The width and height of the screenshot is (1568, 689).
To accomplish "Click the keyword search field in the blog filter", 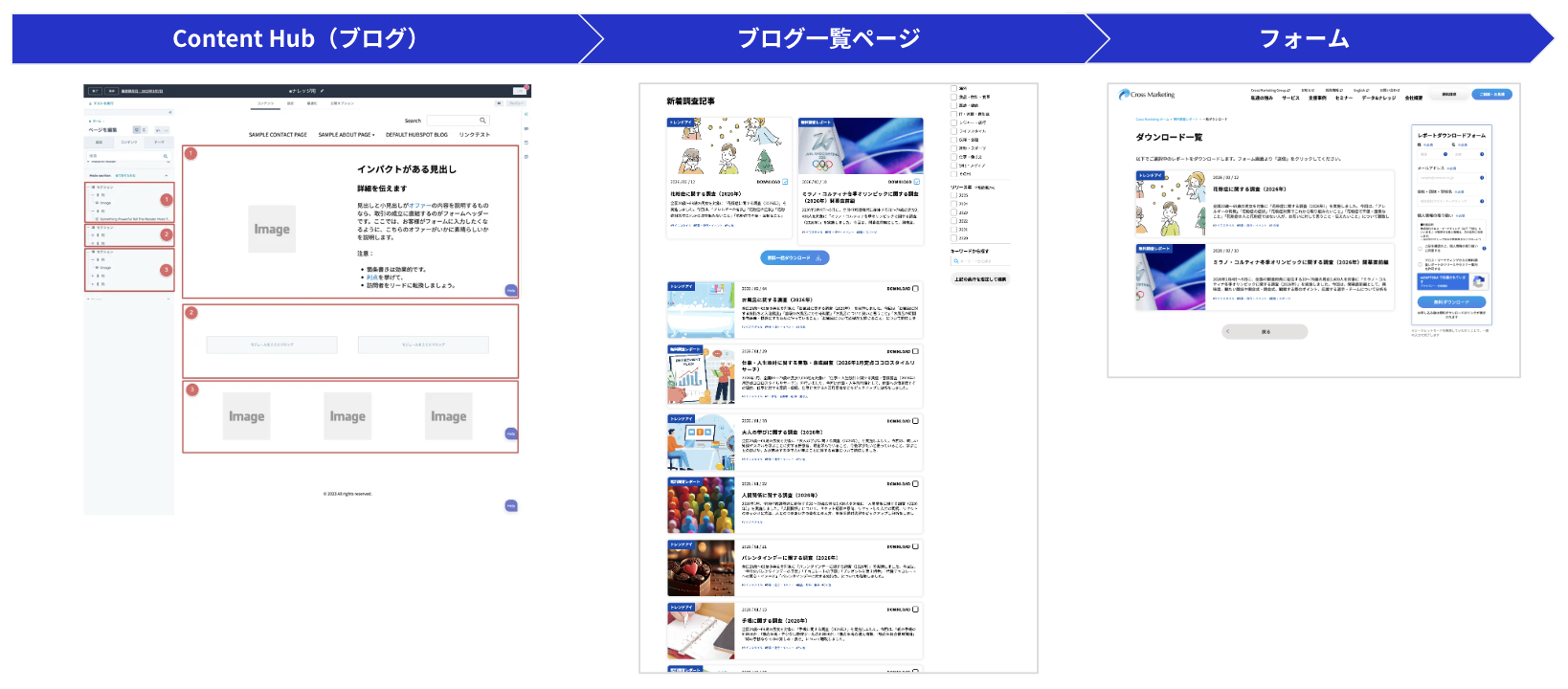I will pos(980,261).
